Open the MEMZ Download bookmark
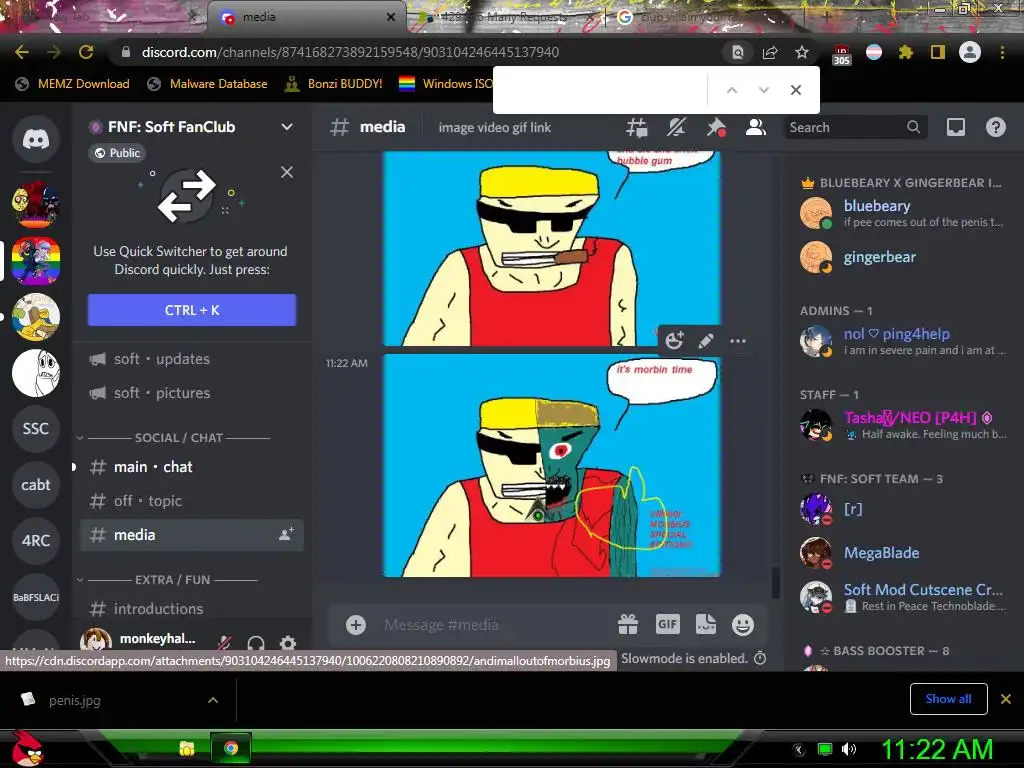 click(x=72, y=84)
